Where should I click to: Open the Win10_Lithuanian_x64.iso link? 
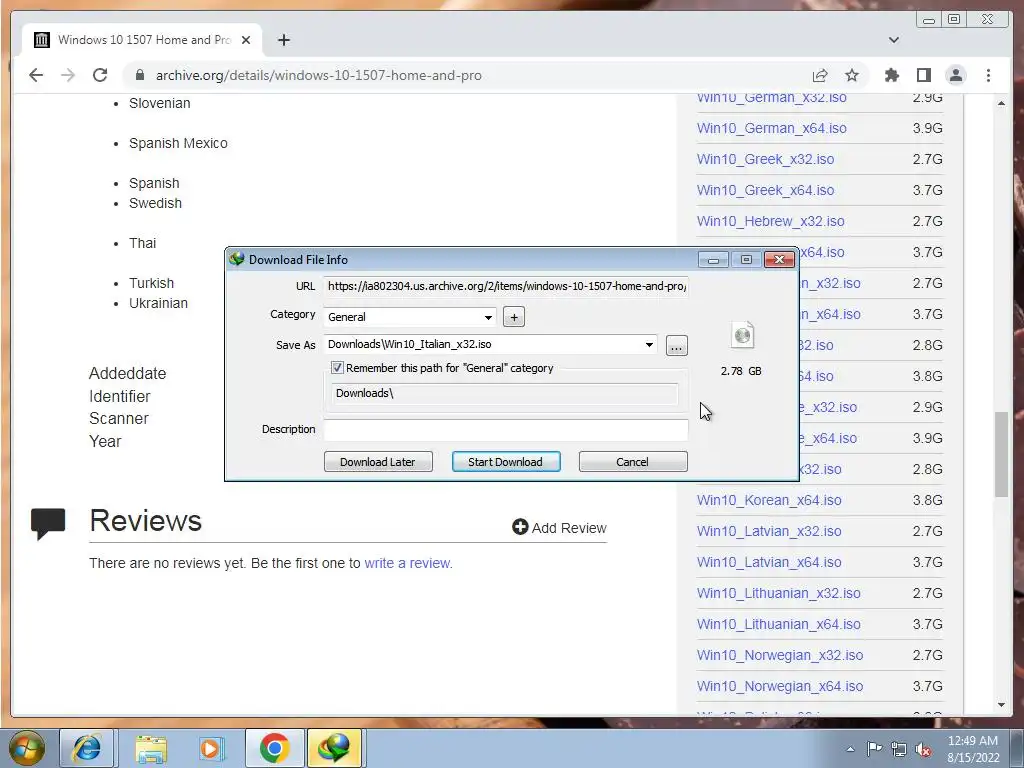tap(778, 624)
